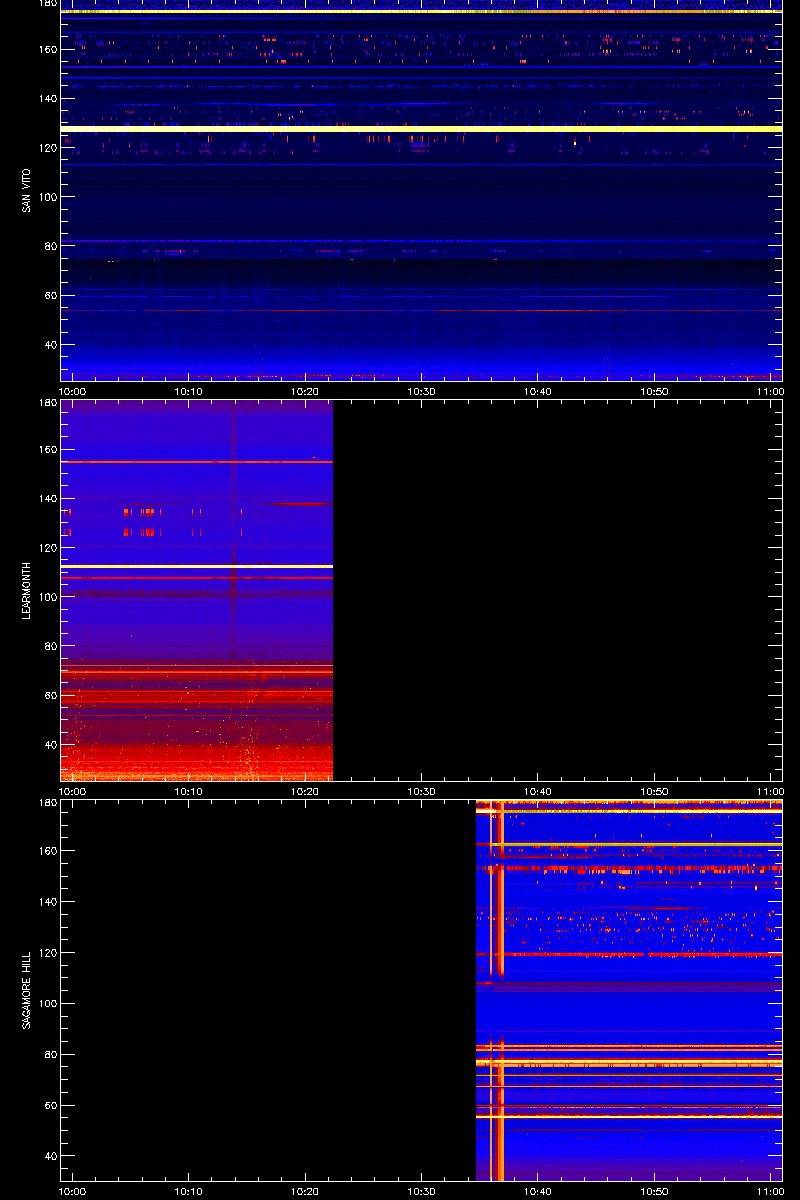This screenshot has height=1200, width=800.
Task: Select Learmonth 120 frequency tick label
Action: pyautogui.click(x=46, y=547)
